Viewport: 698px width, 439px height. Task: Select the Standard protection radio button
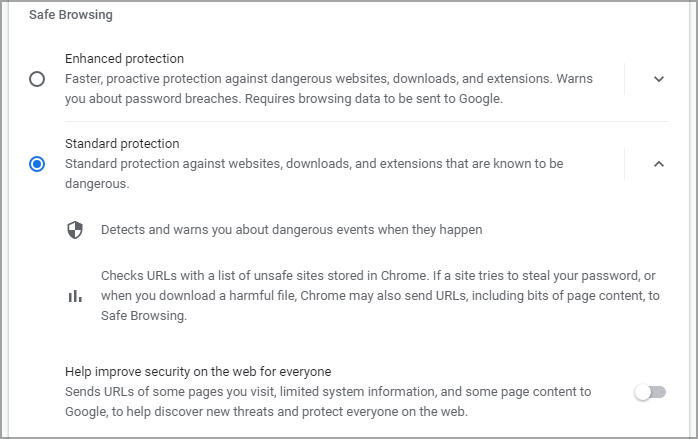point(37,164)
